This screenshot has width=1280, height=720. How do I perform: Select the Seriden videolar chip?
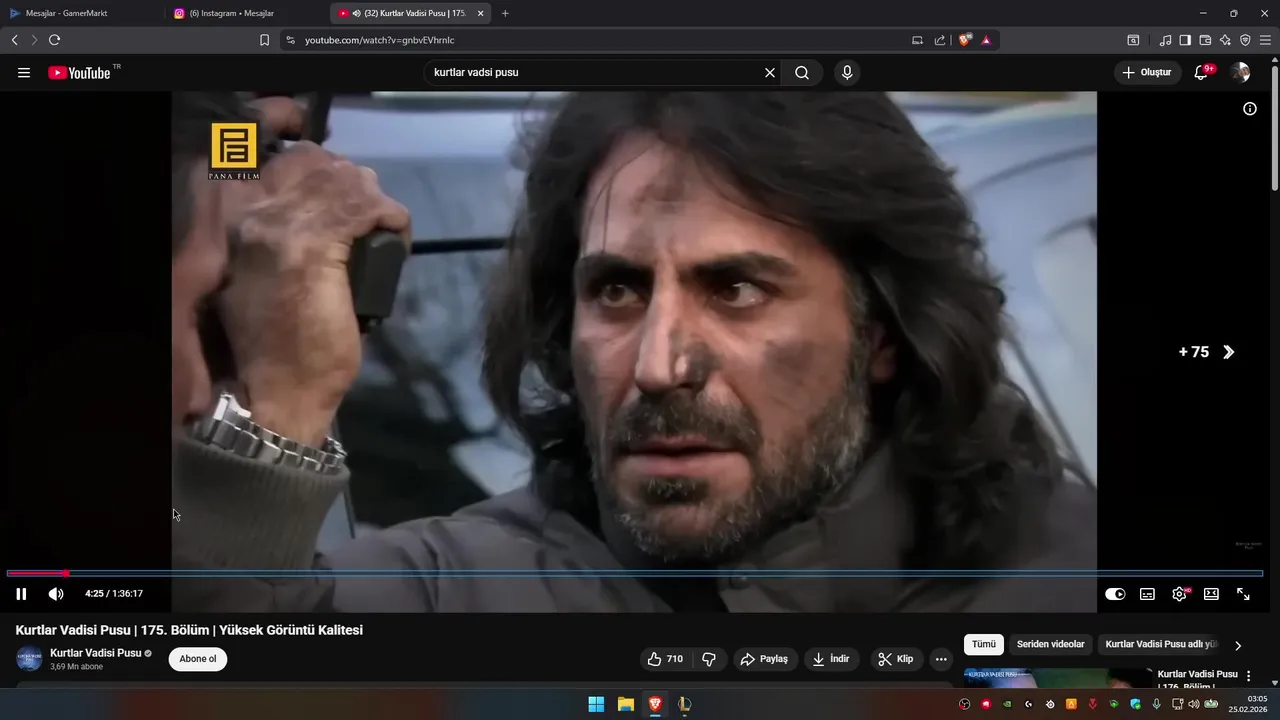coord(1050,644)
